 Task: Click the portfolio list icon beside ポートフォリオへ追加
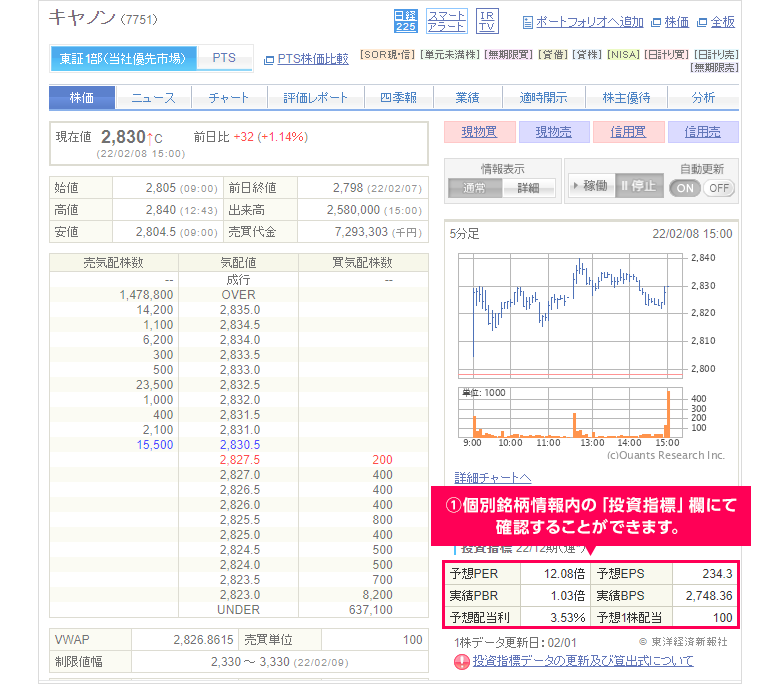527,22
